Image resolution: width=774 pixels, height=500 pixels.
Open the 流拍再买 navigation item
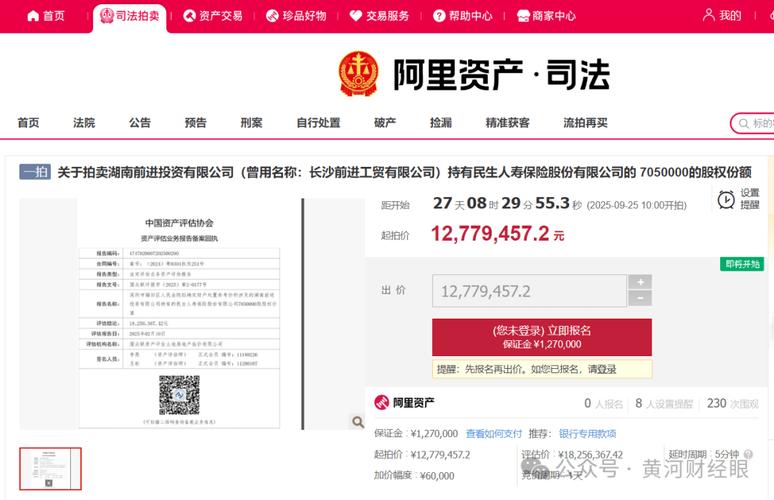(x=585, y=122)
